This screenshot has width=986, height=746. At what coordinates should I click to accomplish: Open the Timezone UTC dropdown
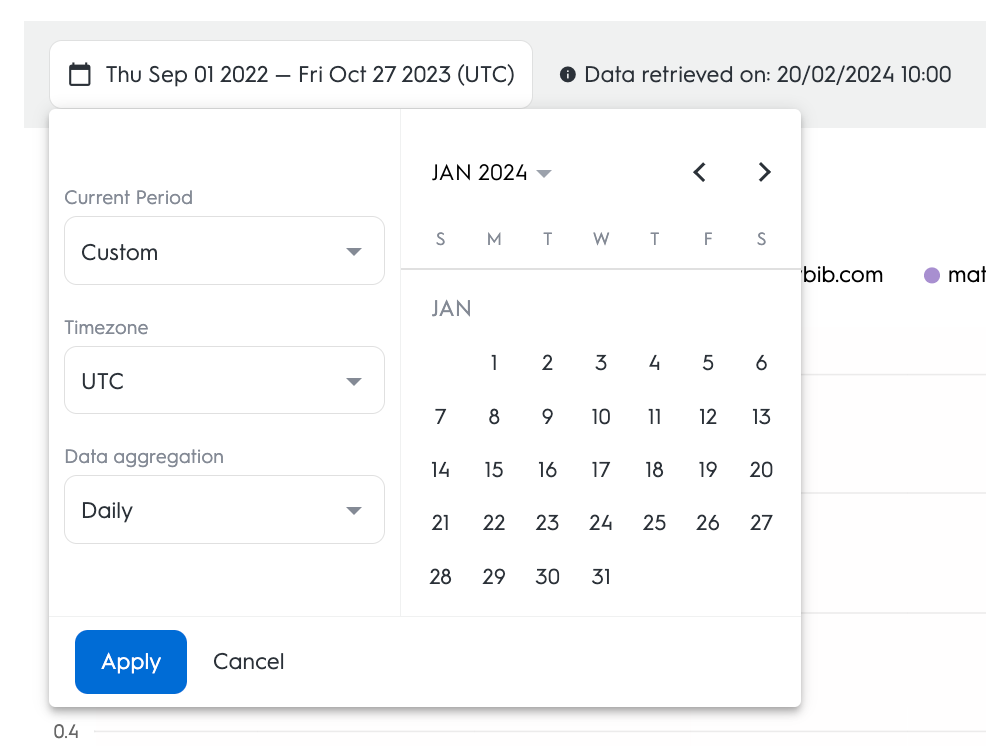click(x=224, y=381)
